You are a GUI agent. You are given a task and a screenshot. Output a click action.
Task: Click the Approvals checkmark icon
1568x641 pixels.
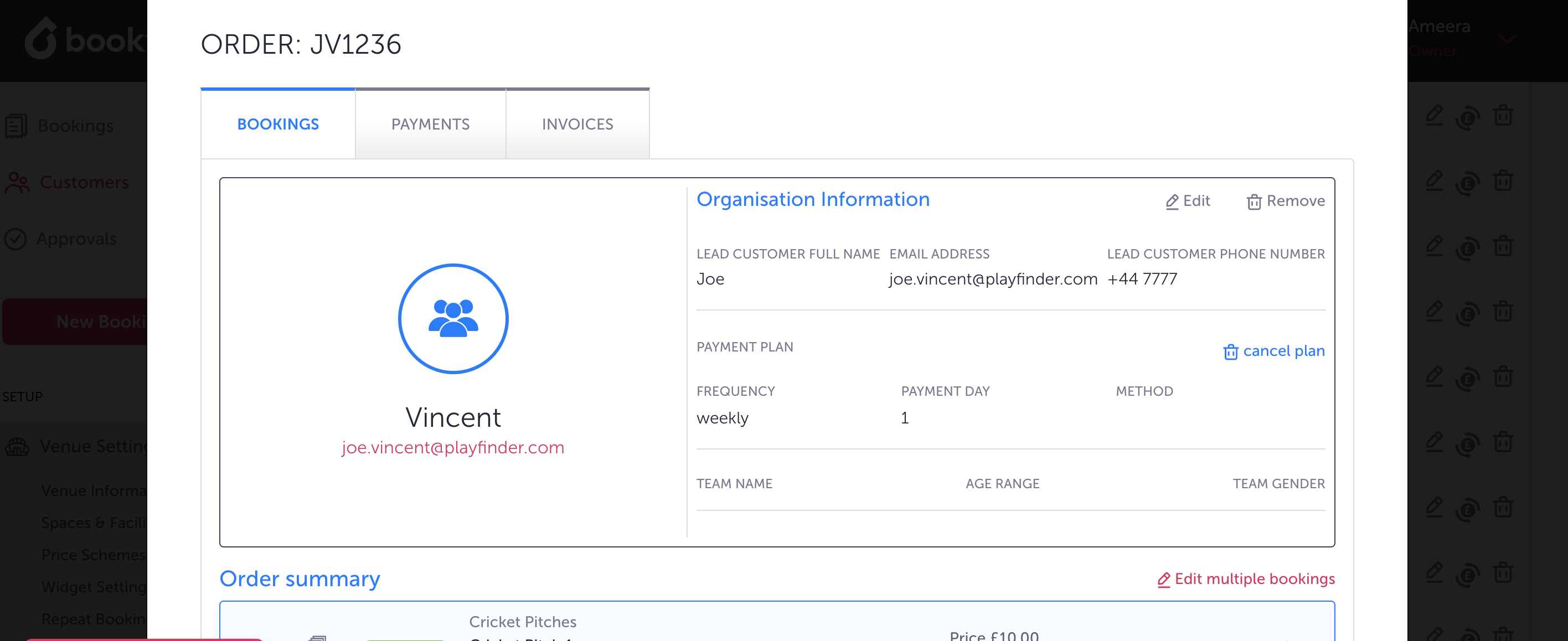[16, 239]
